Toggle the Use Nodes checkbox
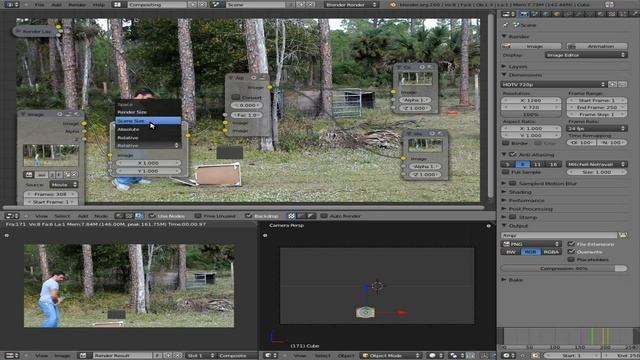This screenshot has width=640, height=360. point(152,216)
